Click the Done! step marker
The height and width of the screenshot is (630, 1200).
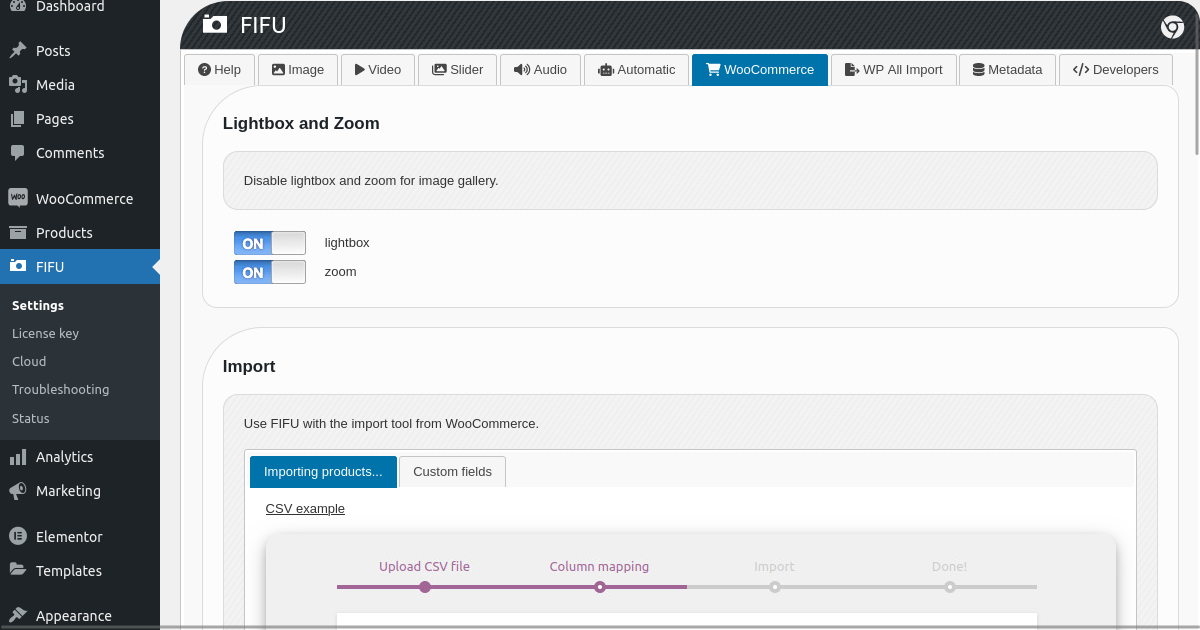click(x=950, y=587)
